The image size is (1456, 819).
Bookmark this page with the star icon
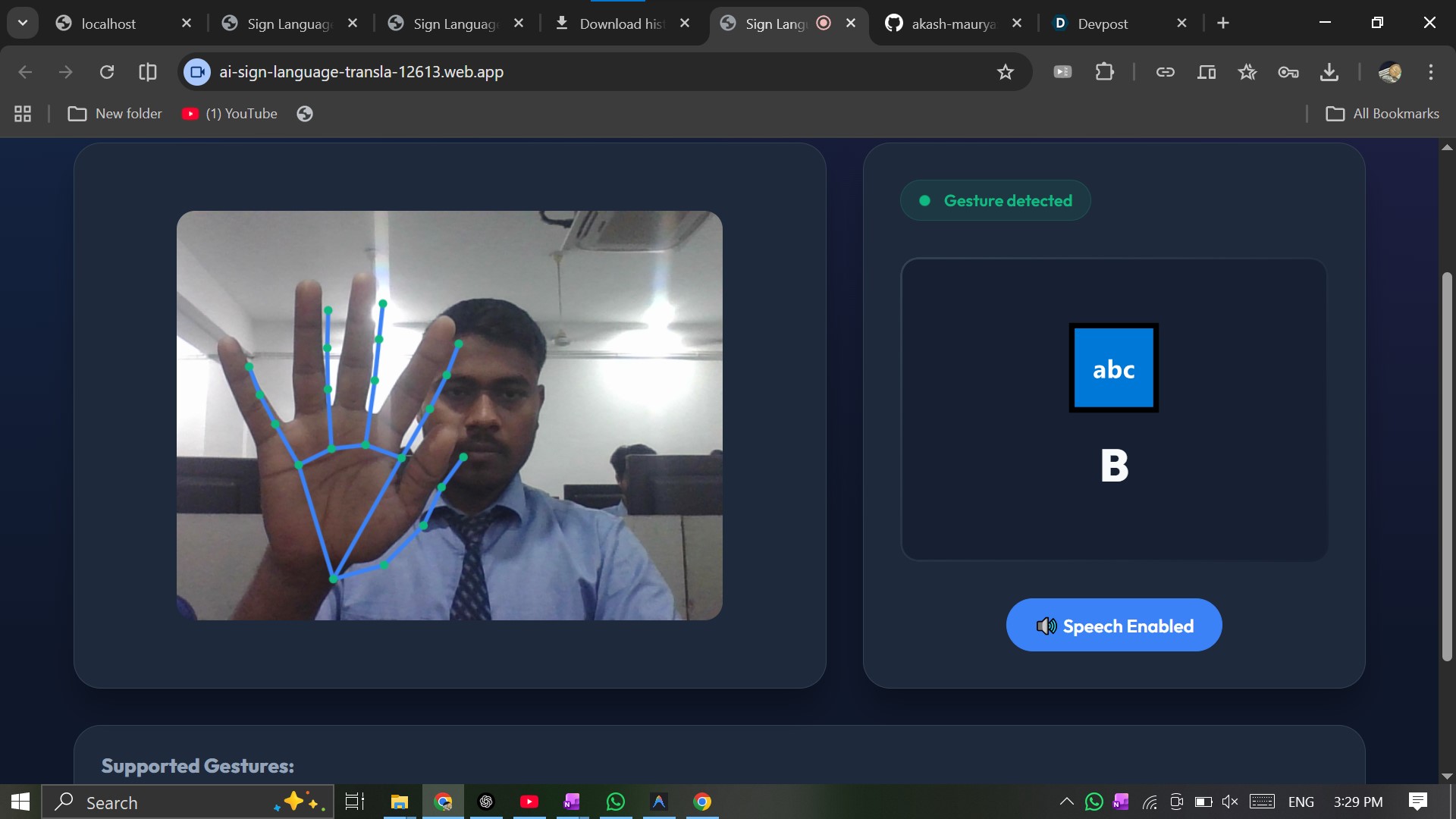pyautogui.click(x=1005, y=72)
